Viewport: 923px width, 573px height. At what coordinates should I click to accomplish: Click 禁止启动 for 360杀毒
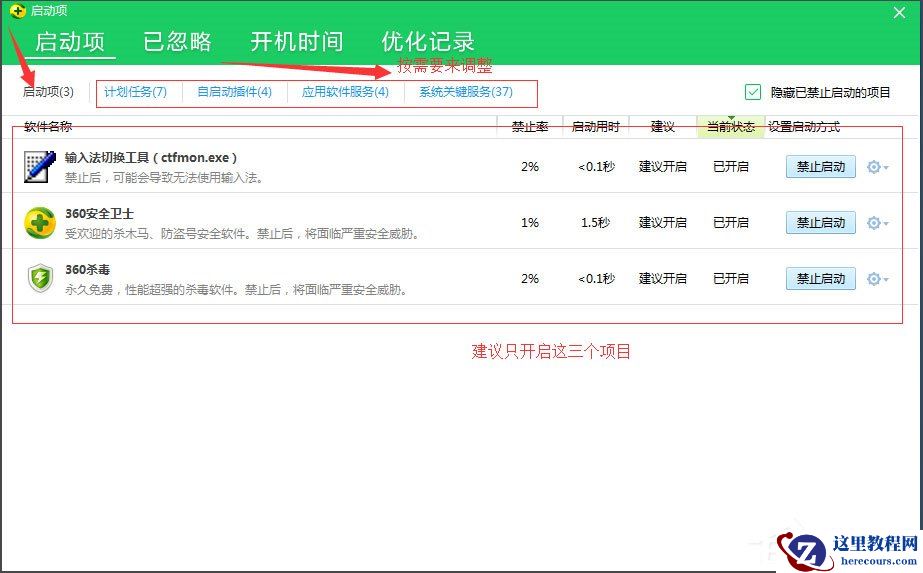[821, 279]
